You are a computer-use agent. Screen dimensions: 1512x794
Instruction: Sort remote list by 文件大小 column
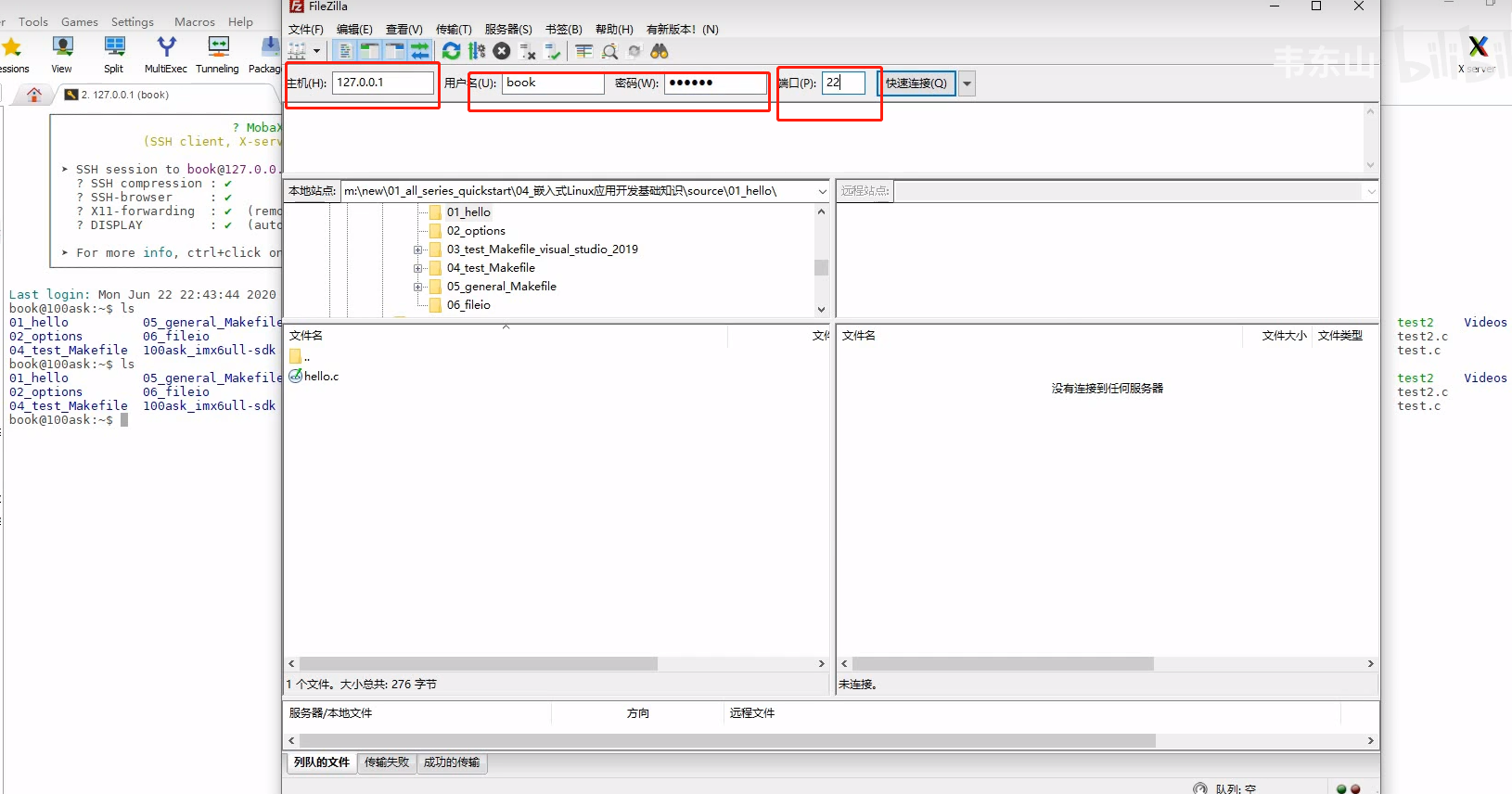pyautogui.click(x=1284, y=336)
